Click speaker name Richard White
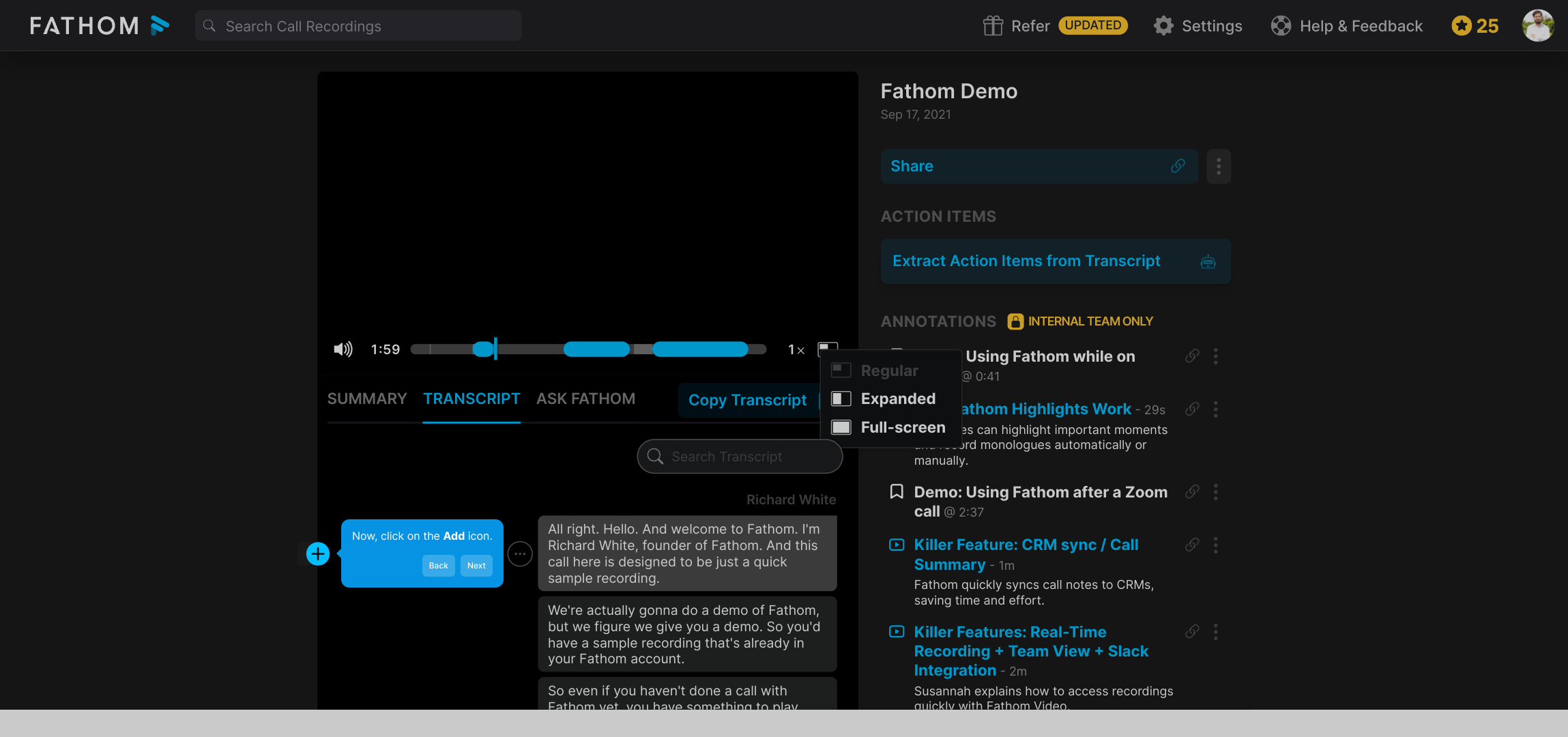The width and height of the screenshot is (1568, 737). (x=791, y=500)
